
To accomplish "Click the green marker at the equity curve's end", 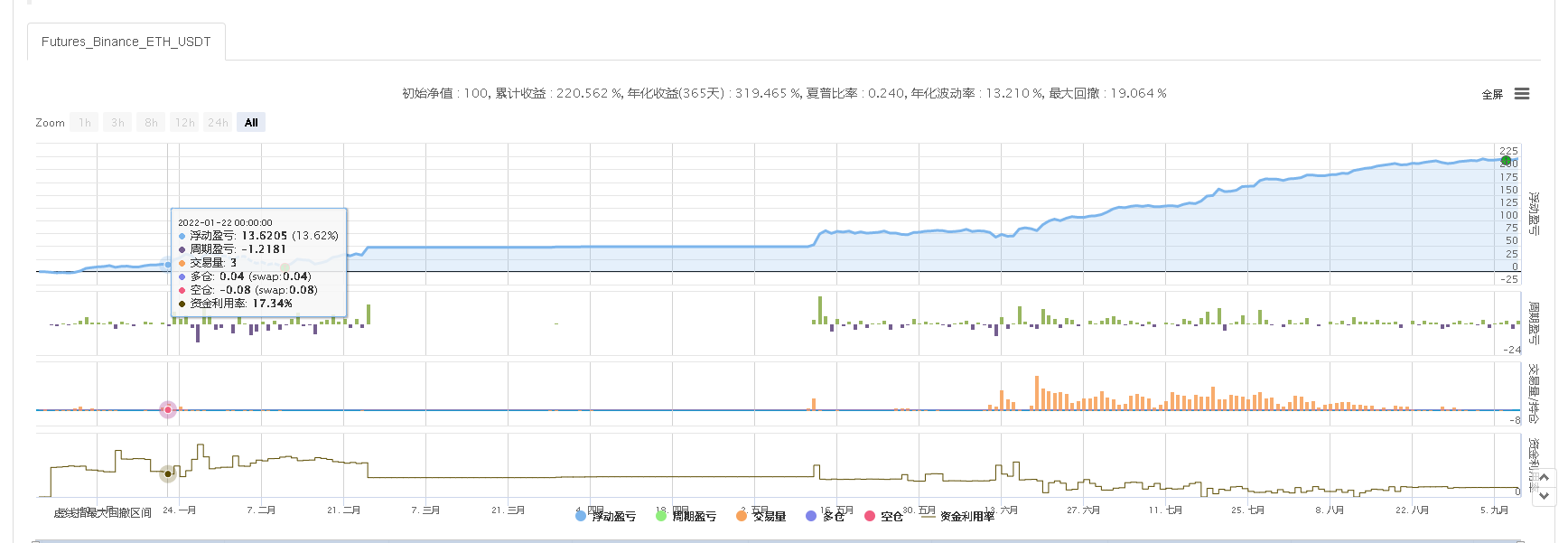I will 1506,161.
